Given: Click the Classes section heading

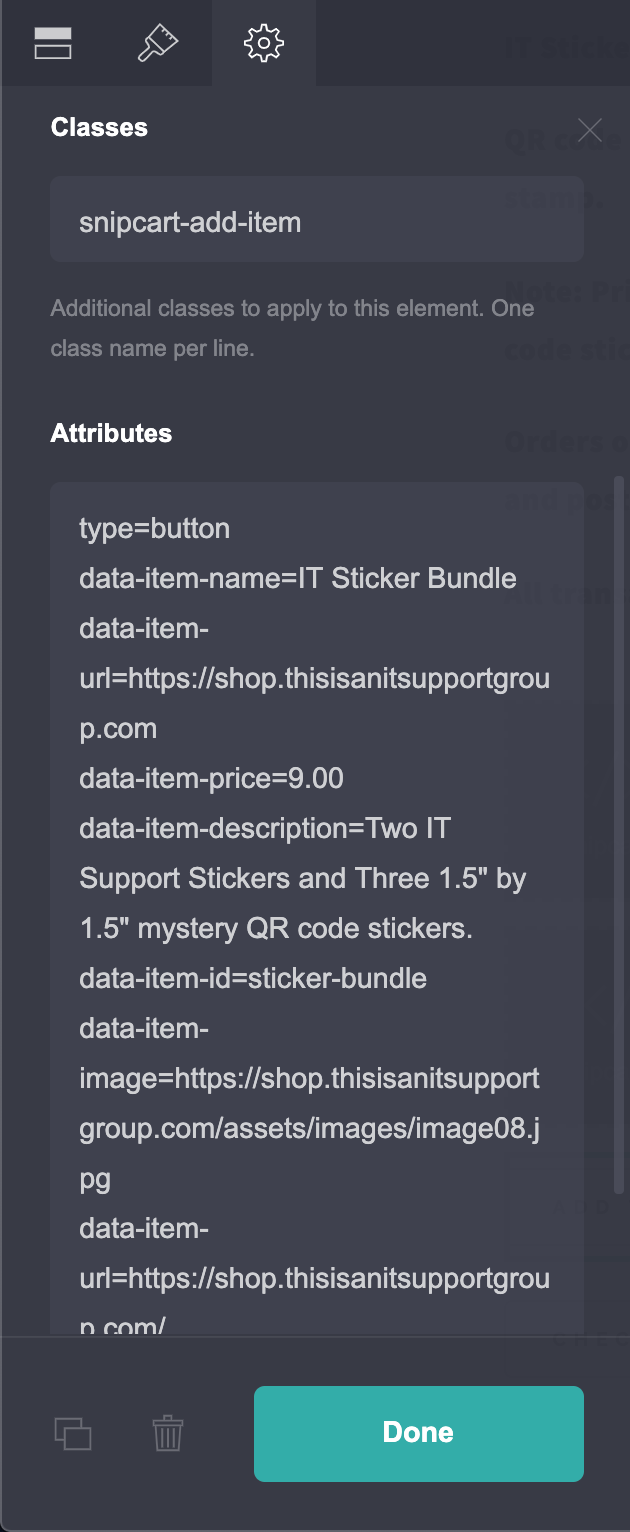Looking at the screenshot, I should point(98,127).
